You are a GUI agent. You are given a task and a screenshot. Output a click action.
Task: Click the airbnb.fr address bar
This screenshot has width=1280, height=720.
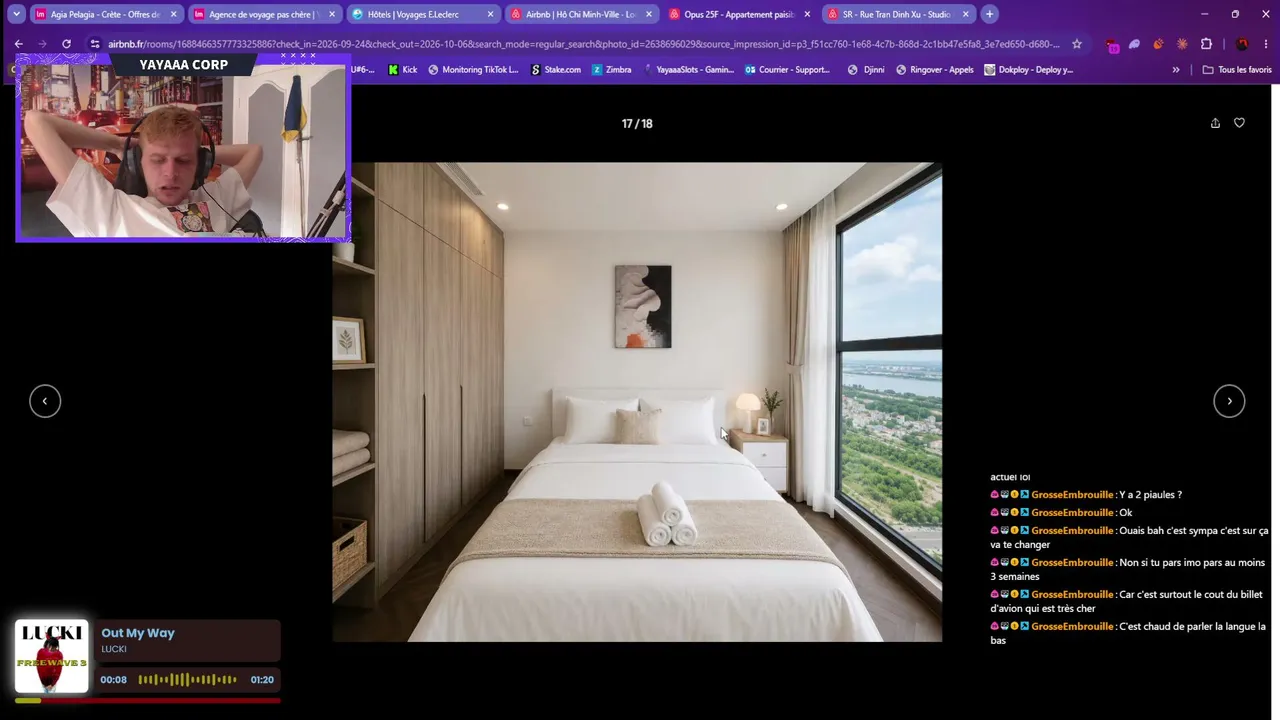point(583,44)
